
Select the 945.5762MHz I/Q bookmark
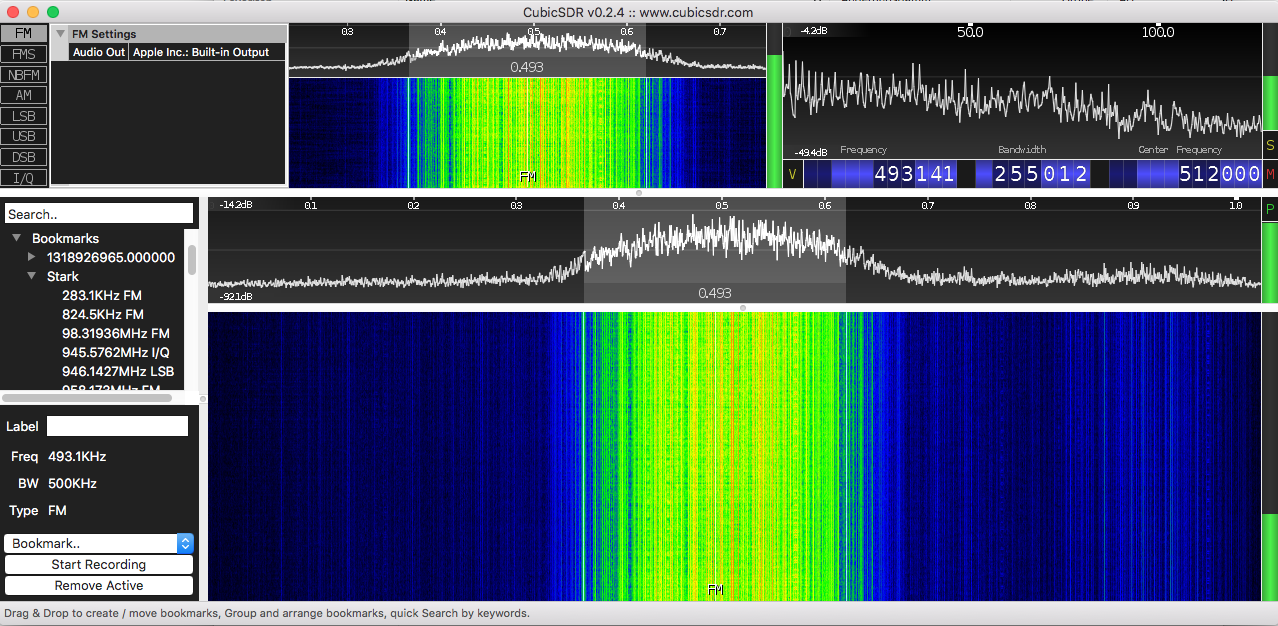(x=116, y=352)
